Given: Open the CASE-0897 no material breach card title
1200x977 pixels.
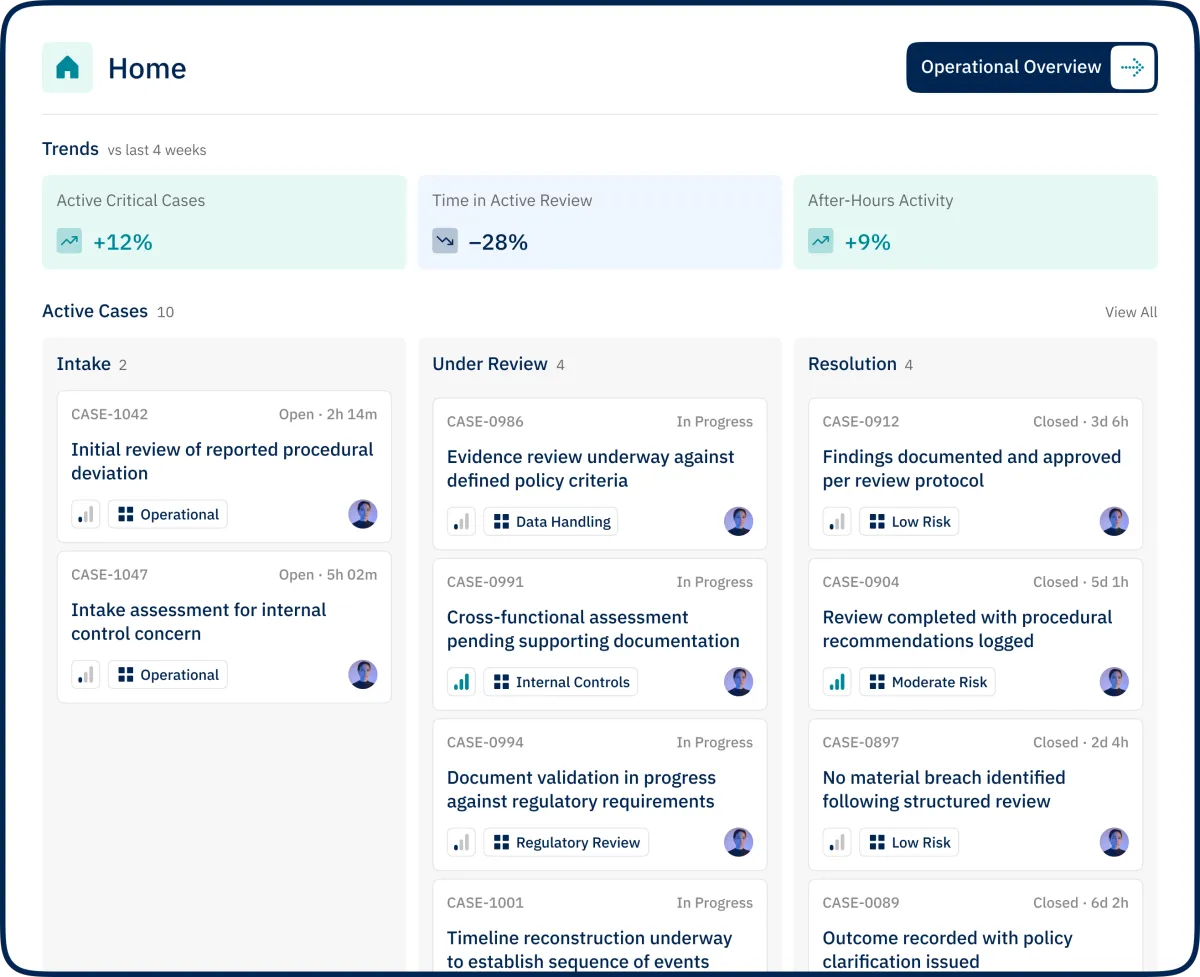Looking at the screenshot, I should [943, 789].
